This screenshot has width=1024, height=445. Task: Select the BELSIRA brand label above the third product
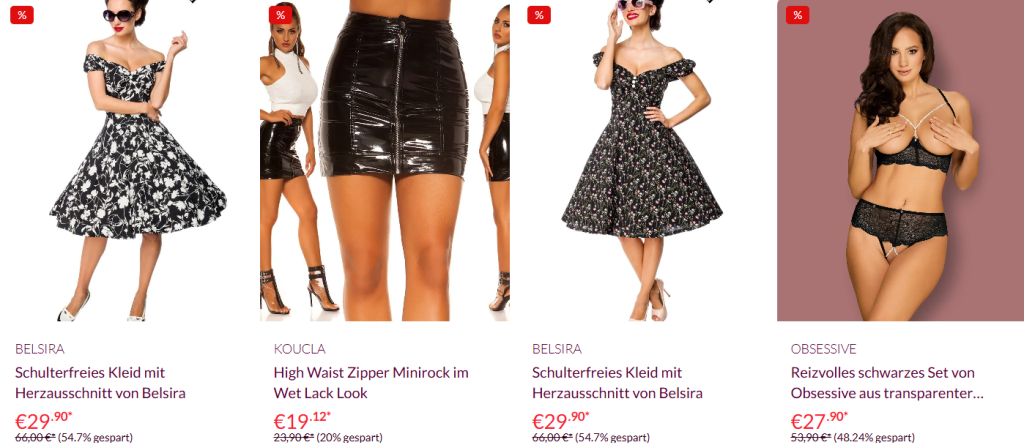coord(557,349)
